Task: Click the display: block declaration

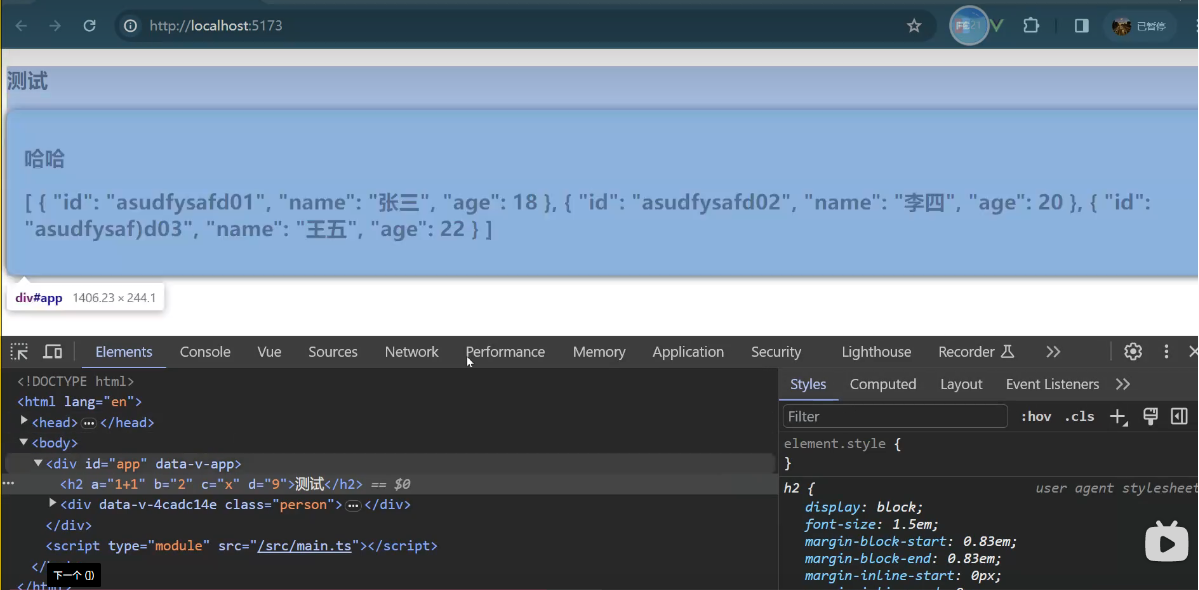Action: click(864, 507)
